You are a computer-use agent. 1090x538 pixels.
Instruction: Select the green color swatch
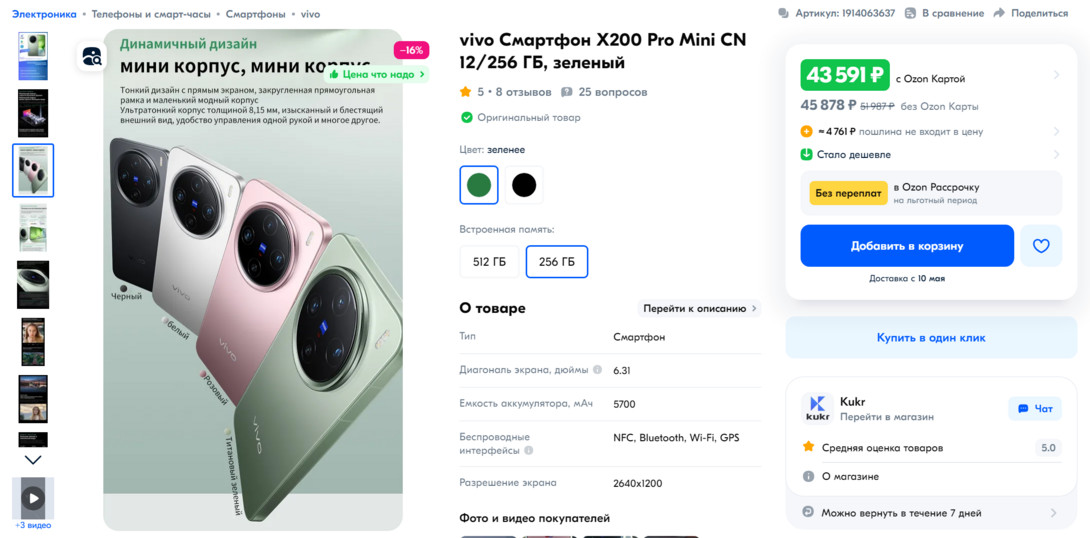tap(479, 185)
